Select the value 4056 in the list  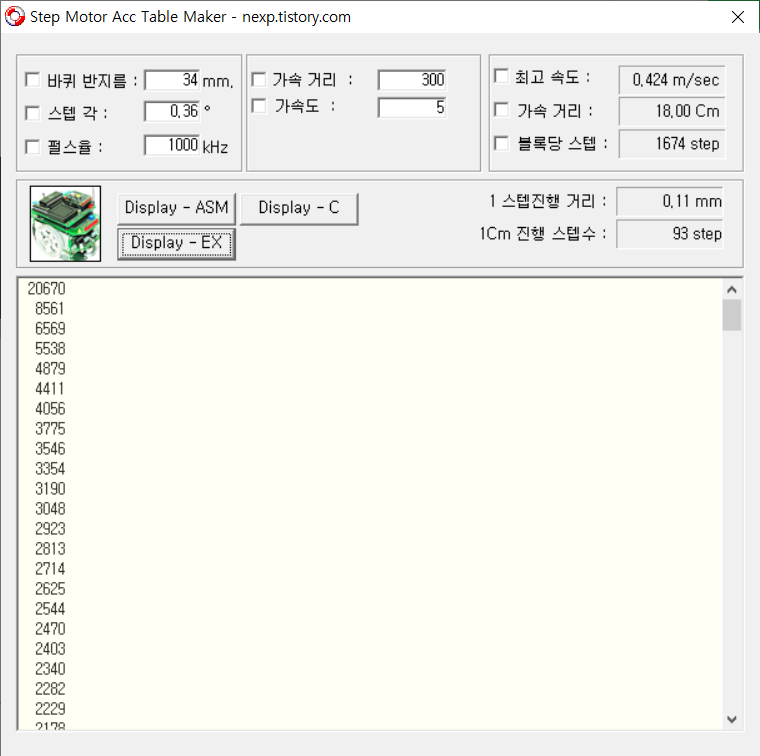[x=50, y=409]
